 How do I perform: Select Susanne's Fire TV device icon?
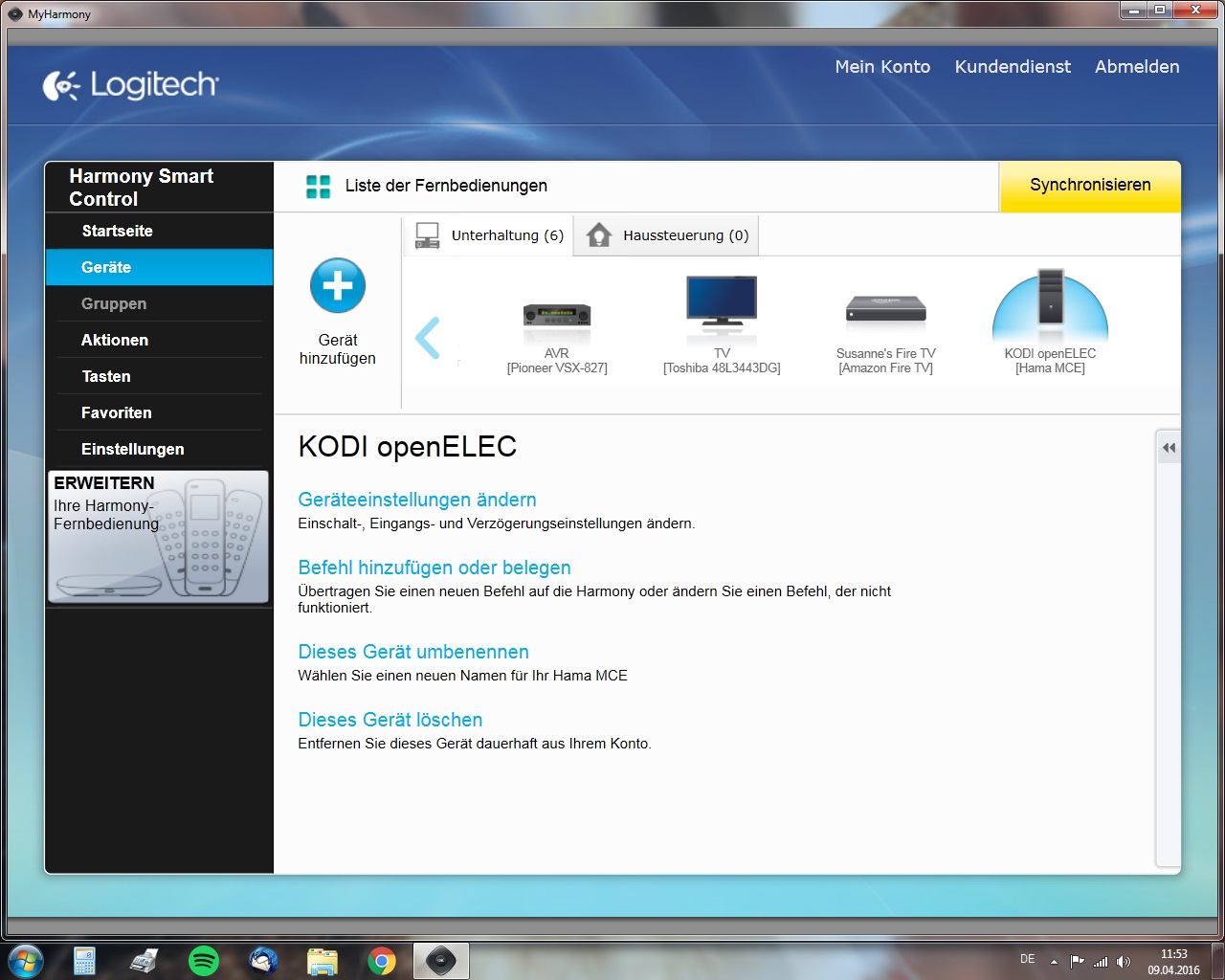coord(885,309)
